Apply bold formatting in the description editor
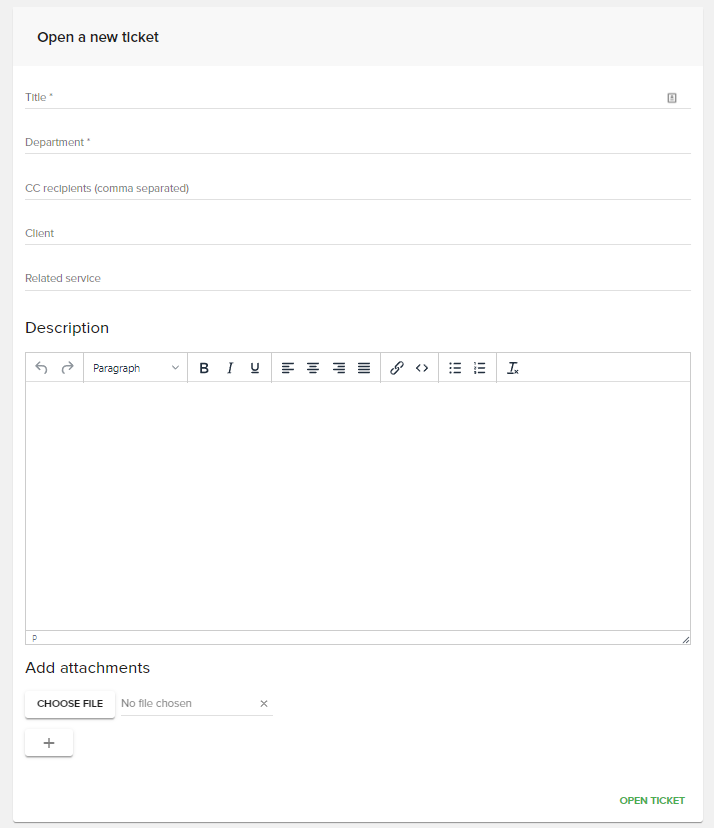The width and height of the screenshot is (714, 828). (204, 367)
